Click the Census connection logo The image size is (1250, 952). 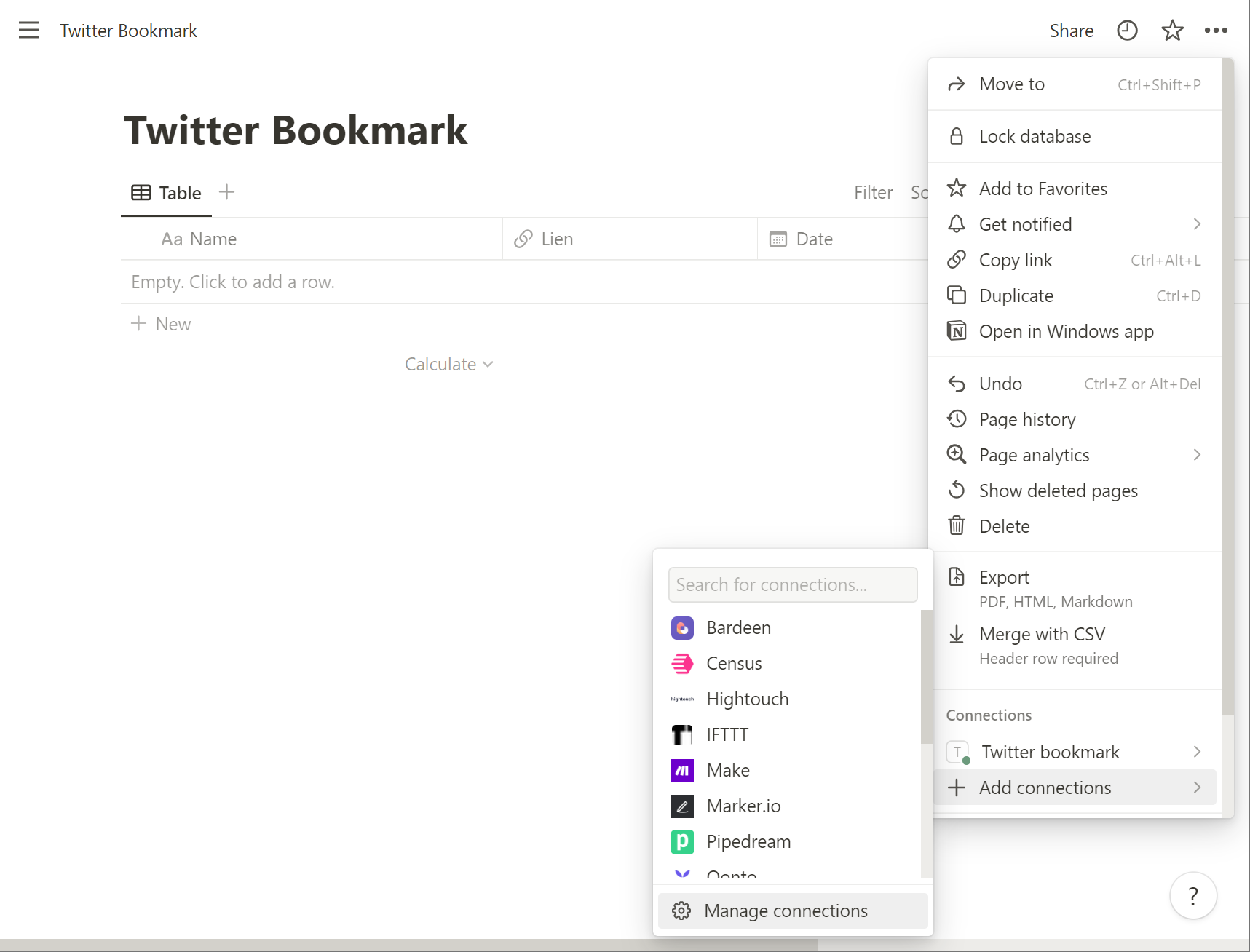(682, 663)
